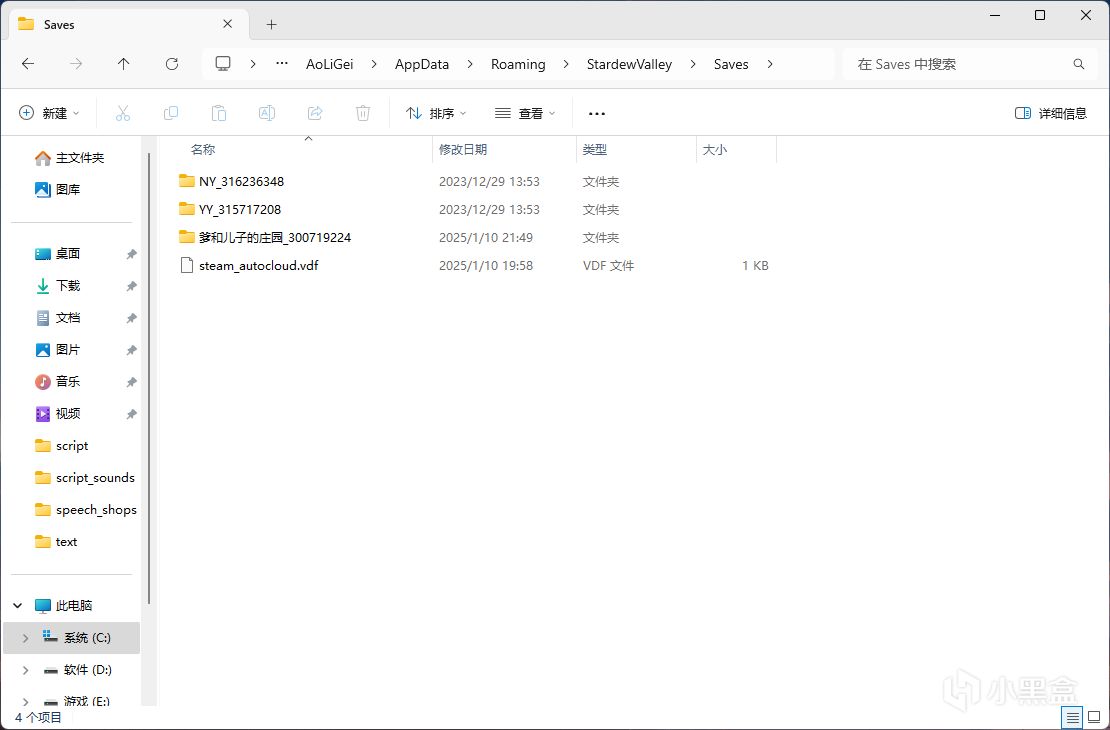Image resolution: width=1110 pixels, height=730 pixels.
Task: Expand hidden path ellipsis in address bar
Action: (282, 64)
